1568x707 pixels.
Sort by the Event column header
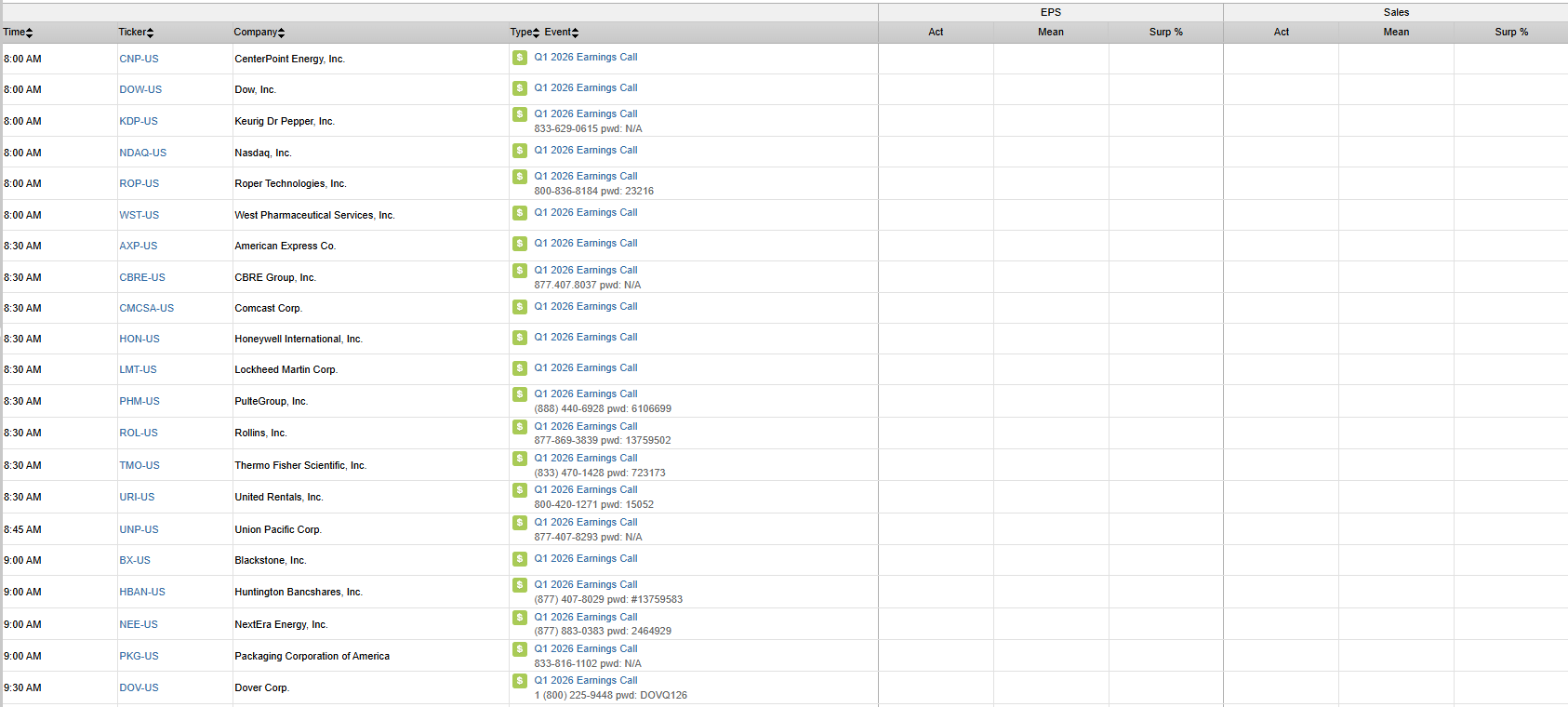pos(561,33)
